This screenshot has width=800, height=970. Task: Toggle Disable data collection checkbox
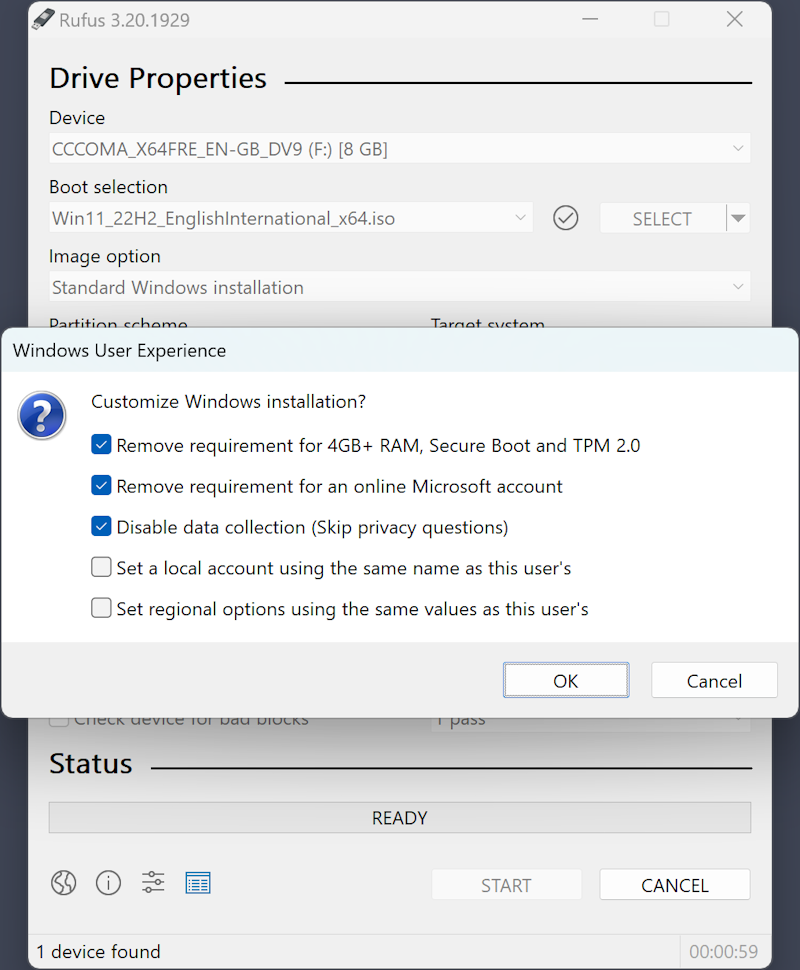click(101, 527)
